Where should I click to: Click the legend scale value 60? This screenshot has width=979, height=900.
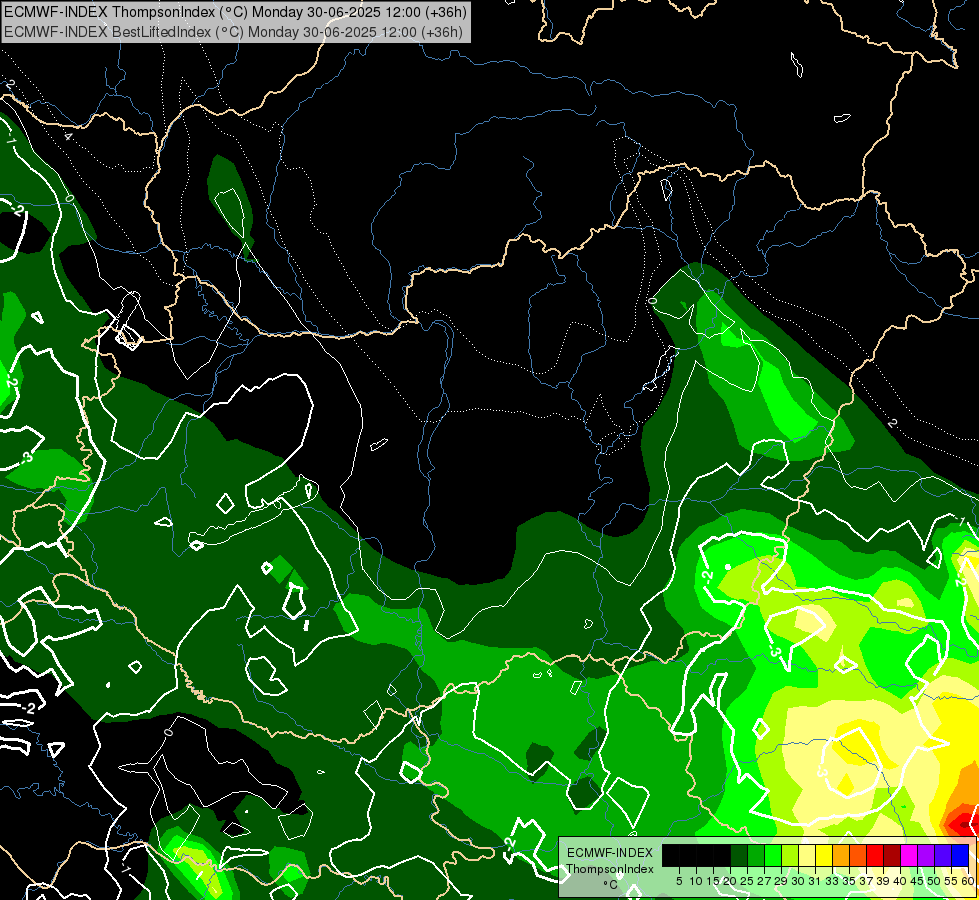[x=968, y=881]
